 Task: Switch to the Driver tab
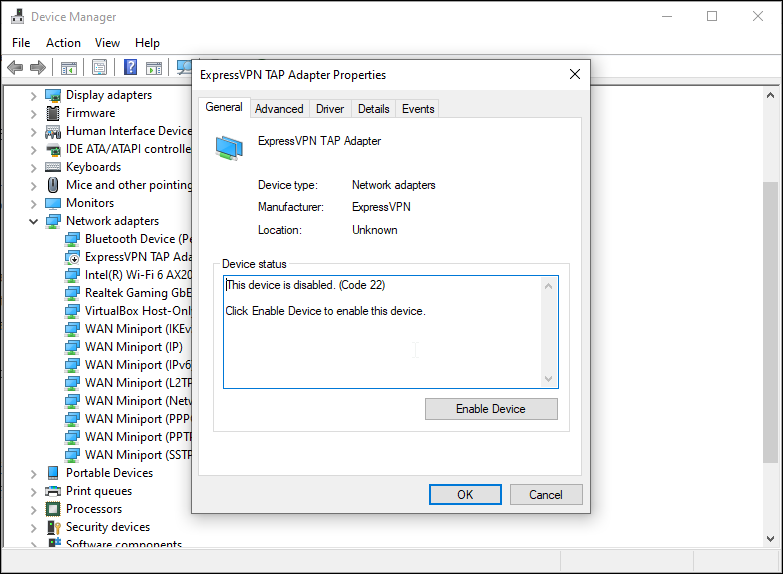(330, 109)
